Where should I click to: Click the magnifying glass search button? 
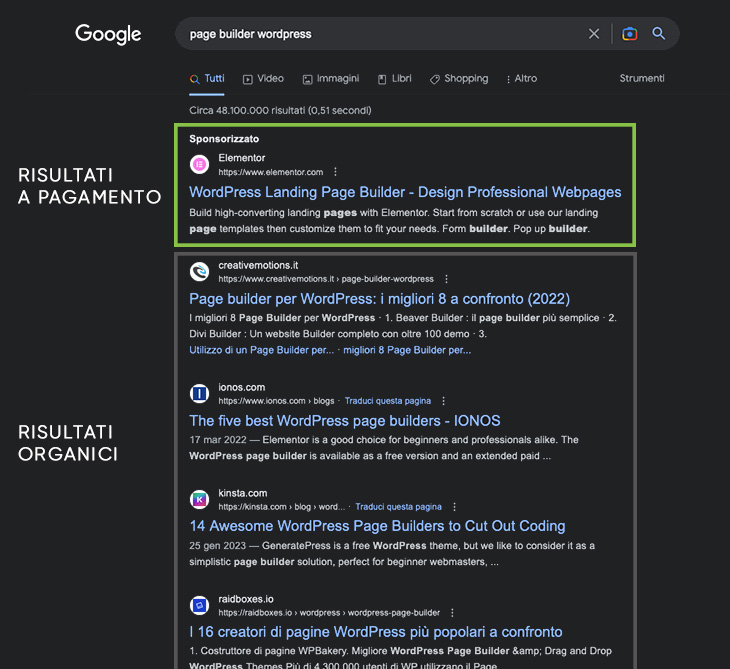658,34
